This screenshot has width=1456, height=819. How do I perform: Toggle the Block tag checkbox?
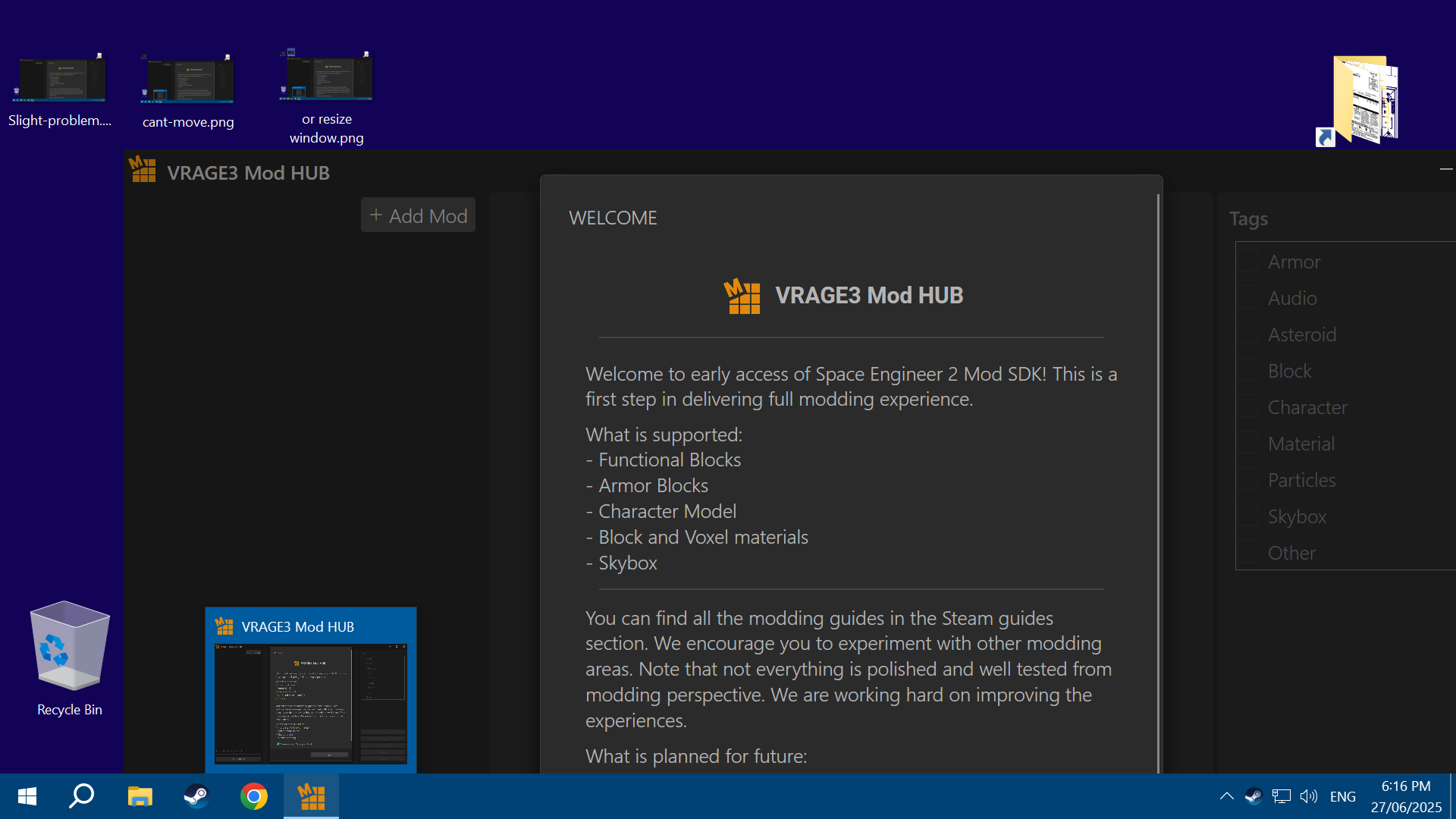(1248, 369)
